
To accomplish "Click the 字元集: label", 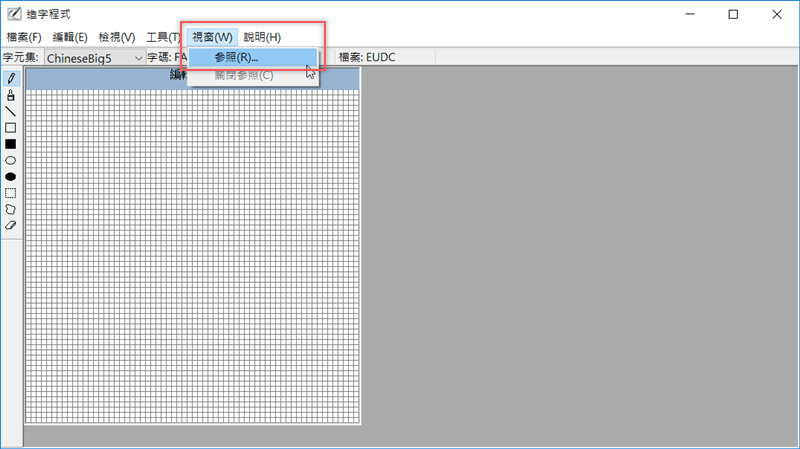I will [20, 57].
